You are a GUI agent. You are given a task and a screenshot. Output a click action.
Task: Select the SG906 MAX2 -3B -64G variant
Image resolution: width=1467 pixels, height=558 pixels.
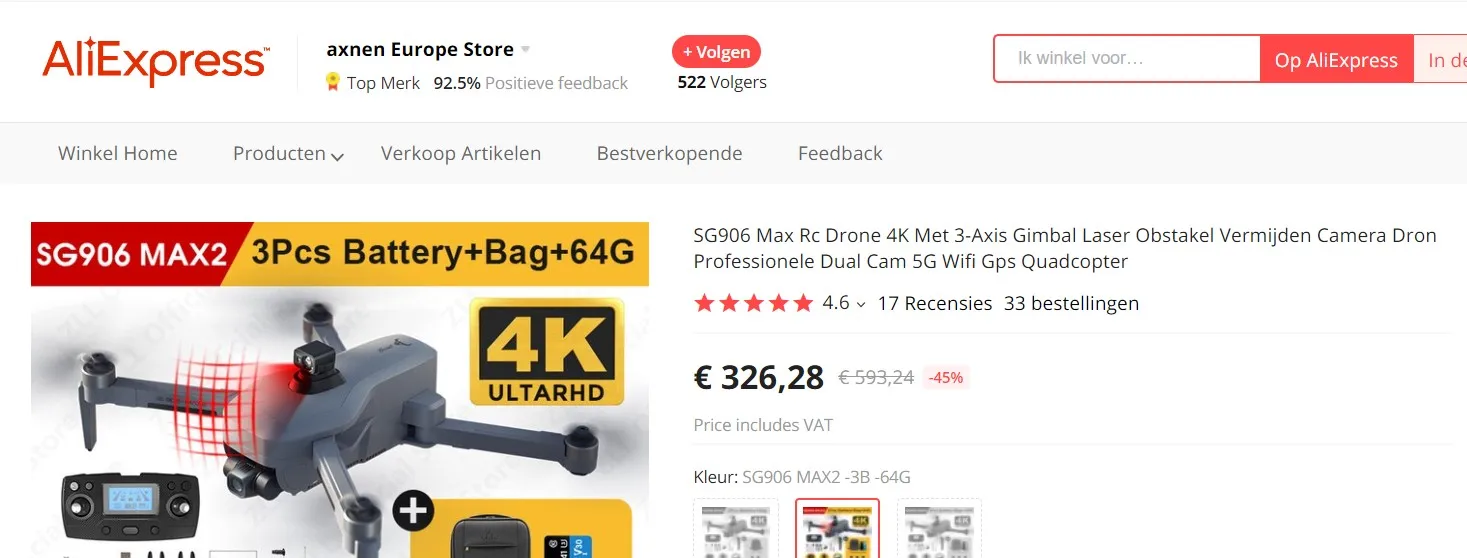coord(838,528)
